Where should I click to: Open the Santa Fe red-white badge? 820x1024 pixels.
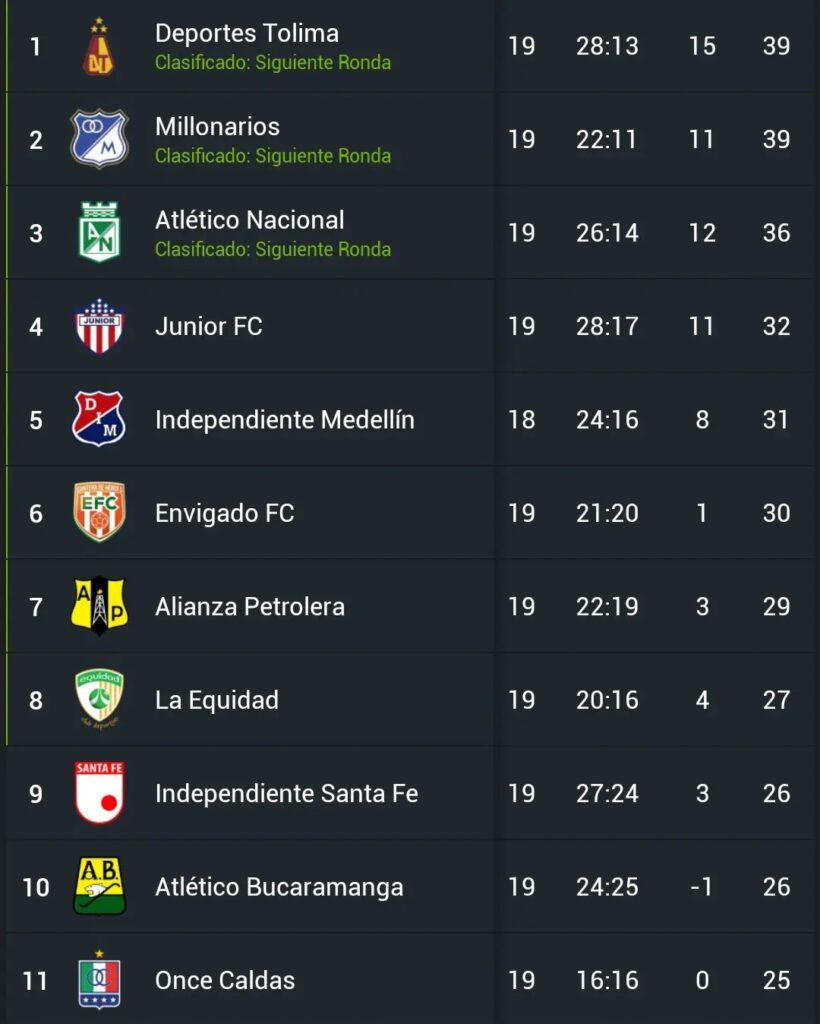pos(99,793)
